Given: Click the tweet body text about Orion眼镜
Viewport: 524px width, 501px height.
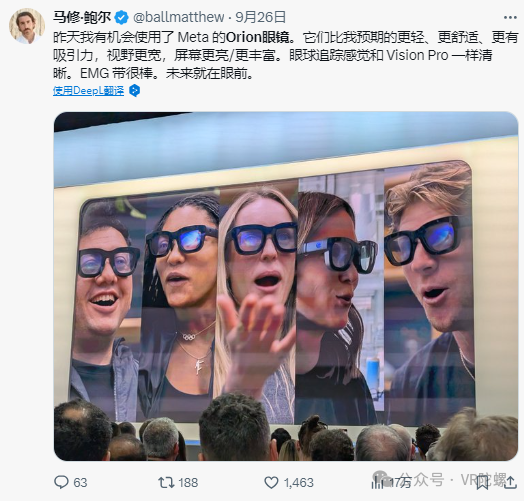Looking at the screenshot, I should 286,55.
